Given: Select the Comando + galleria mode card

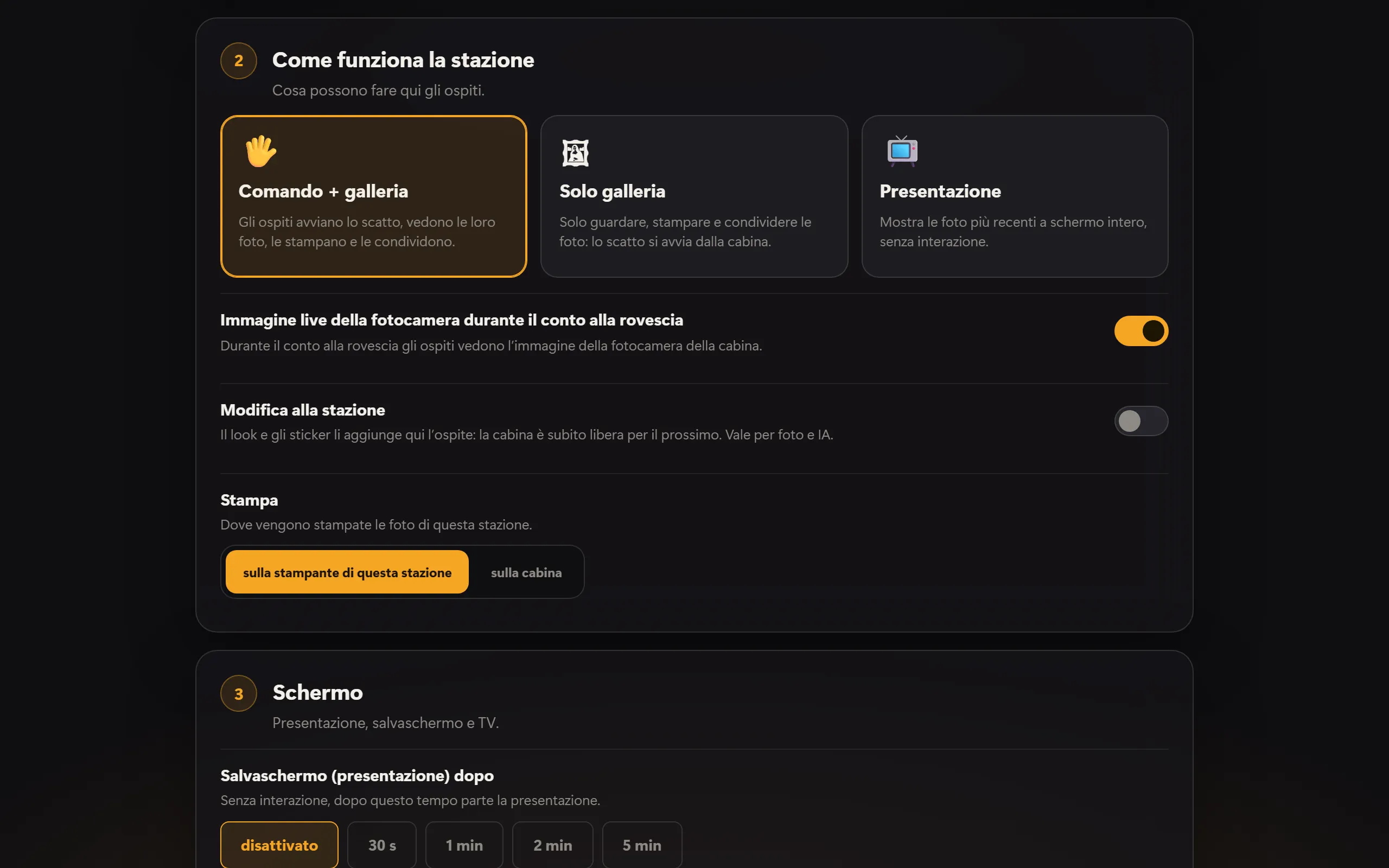Looking at the screenshot, I should pos(374,196).
